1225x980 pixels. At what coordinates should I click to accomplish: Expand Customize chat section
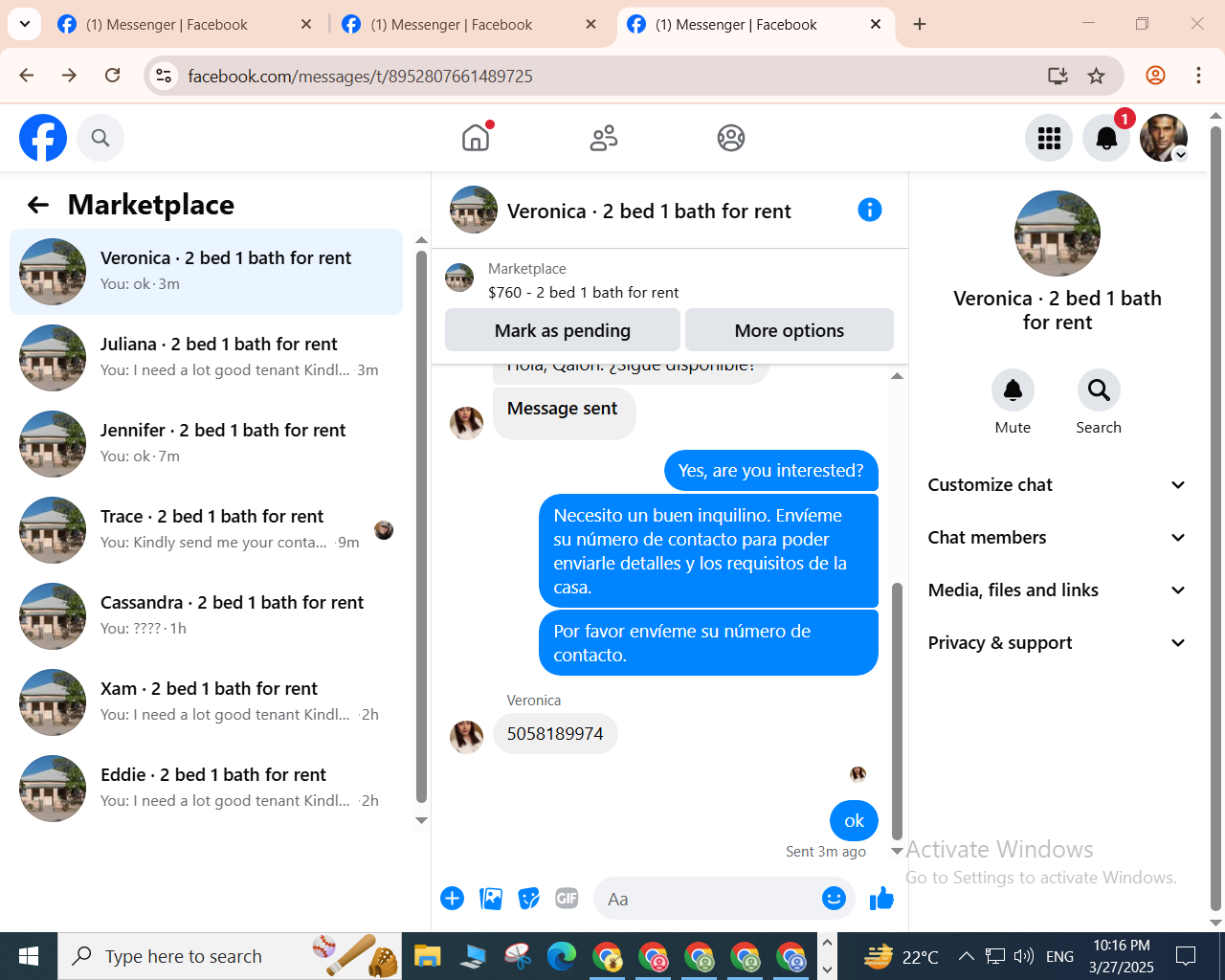coord(1058,485)
